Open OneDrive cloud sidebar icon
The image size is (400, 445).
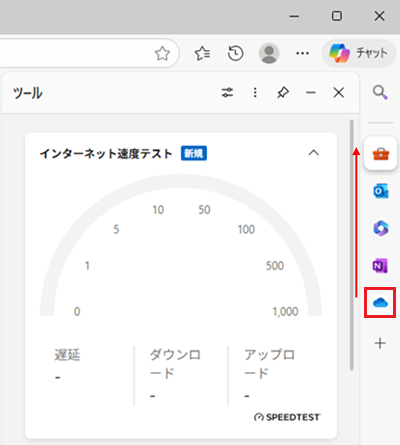[380, 303]
